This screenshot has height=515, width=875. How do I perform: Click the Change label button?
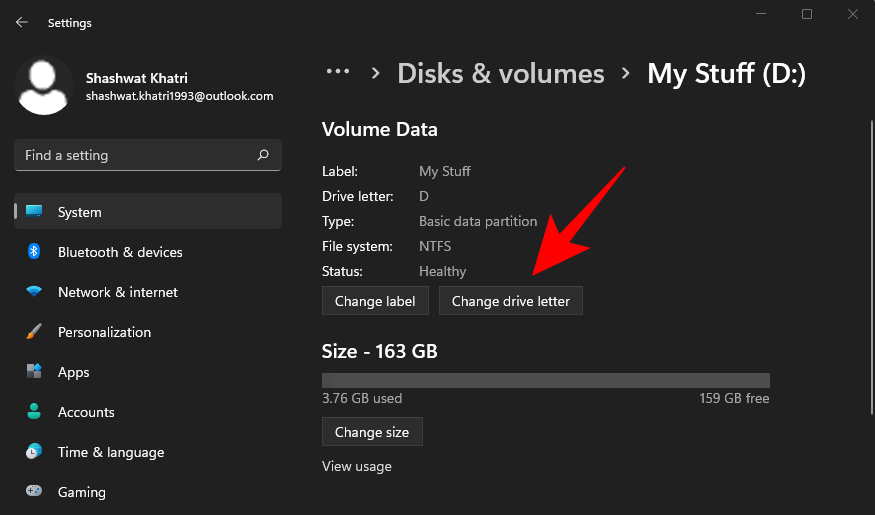(x=375, y=301)
